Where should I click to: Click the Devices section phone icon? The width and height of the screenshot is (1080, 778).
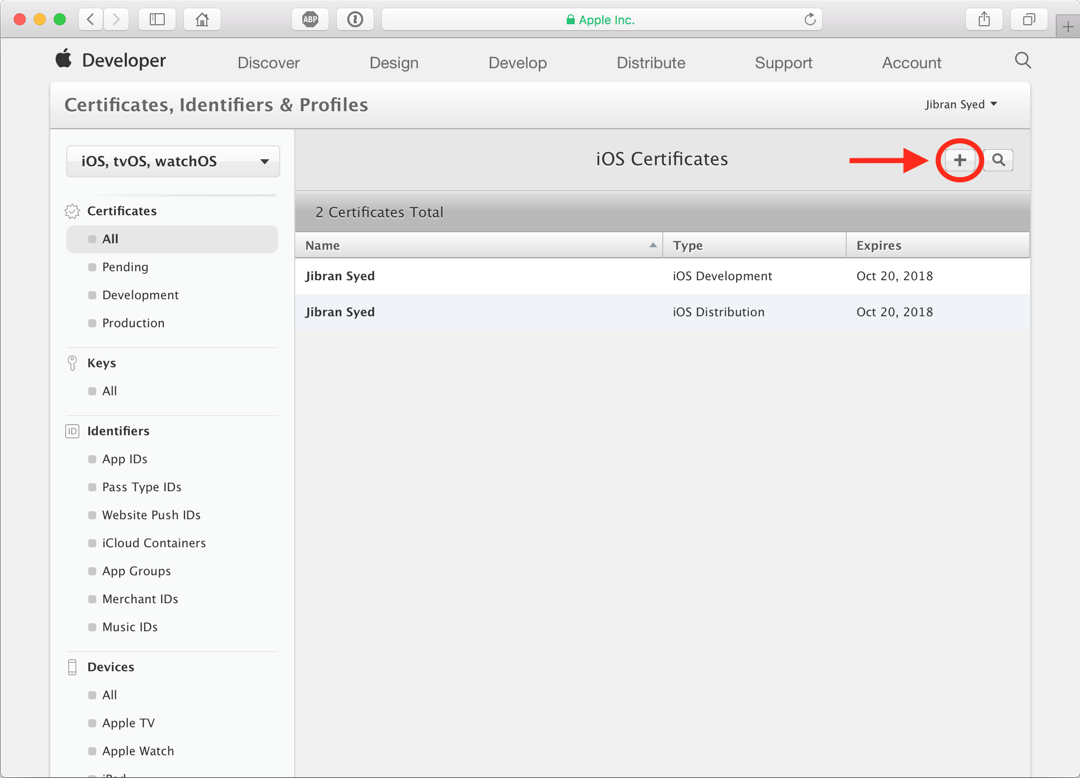click(x=72, y=667)
